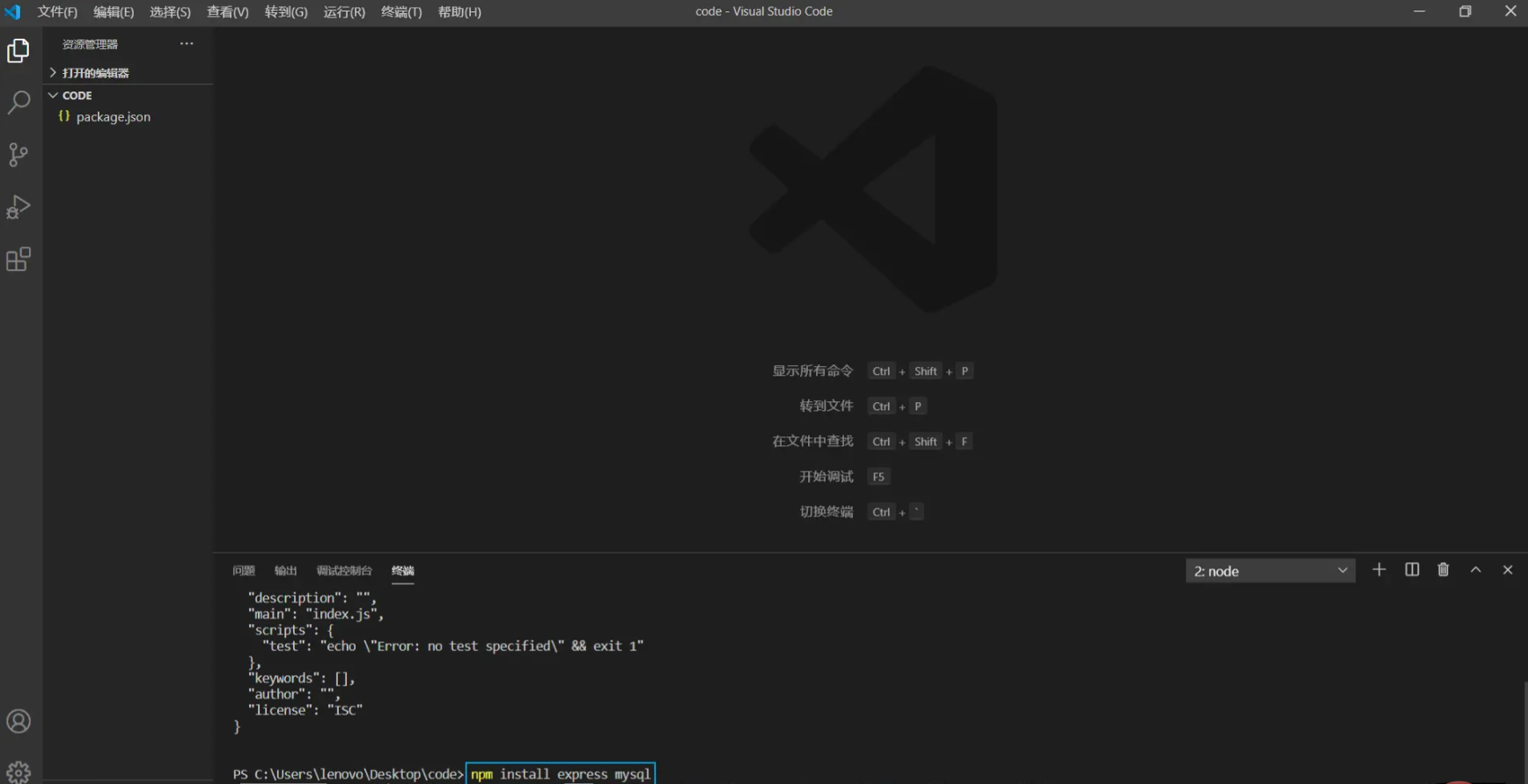Close the terminal panel
The image size is (1528, 784).
coord(1508,570)
